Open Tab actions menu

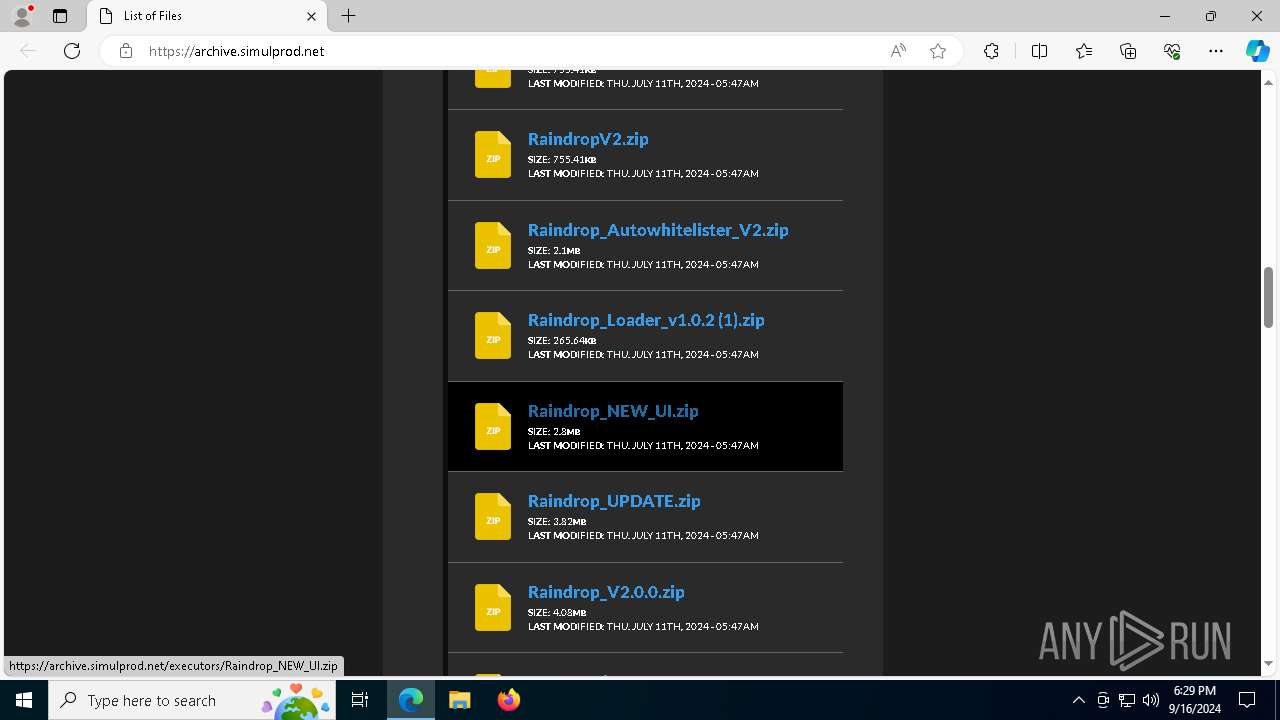coord(60,16)
